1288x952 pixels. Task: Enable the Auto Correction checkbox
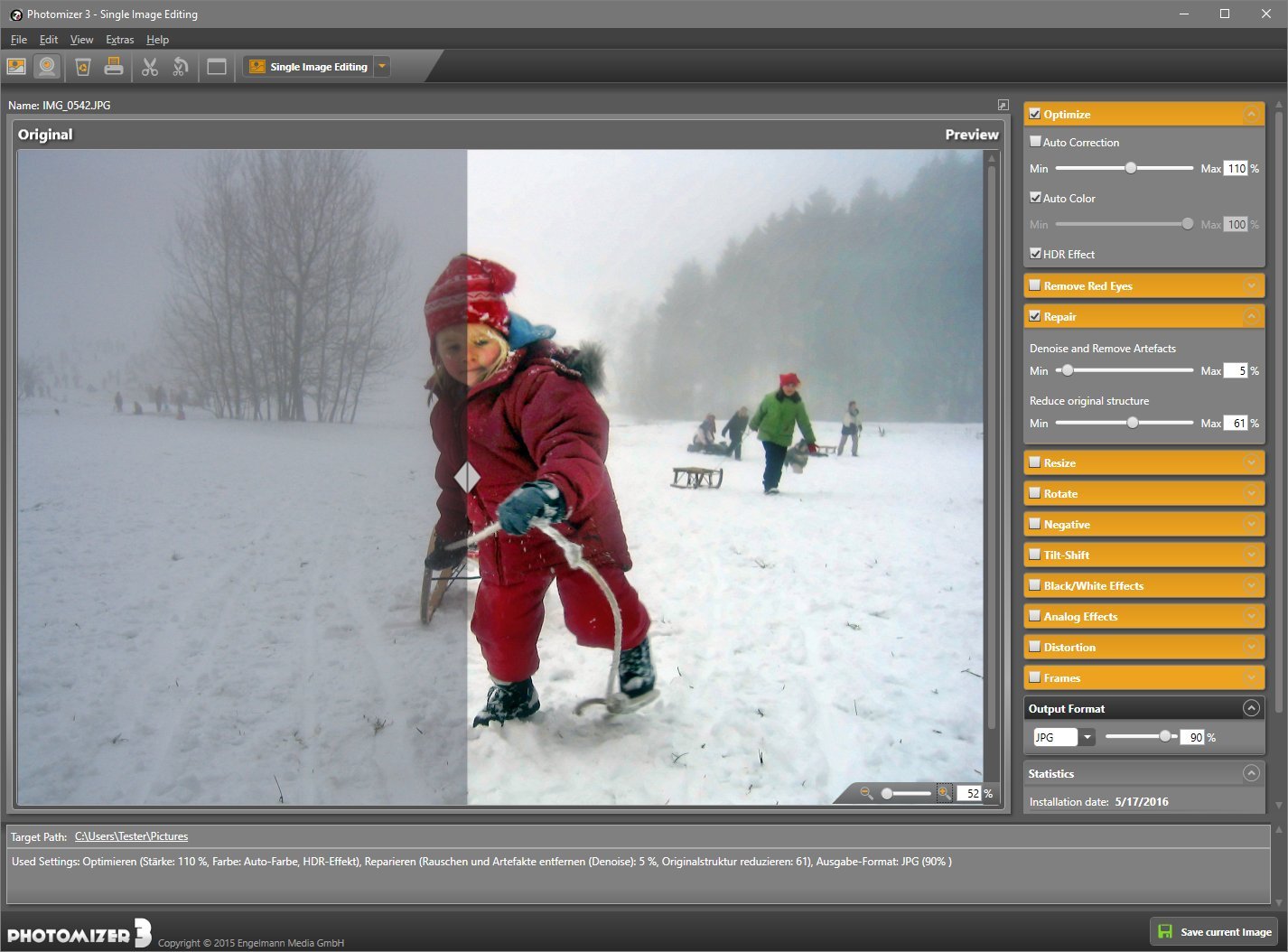(1035, 142)
